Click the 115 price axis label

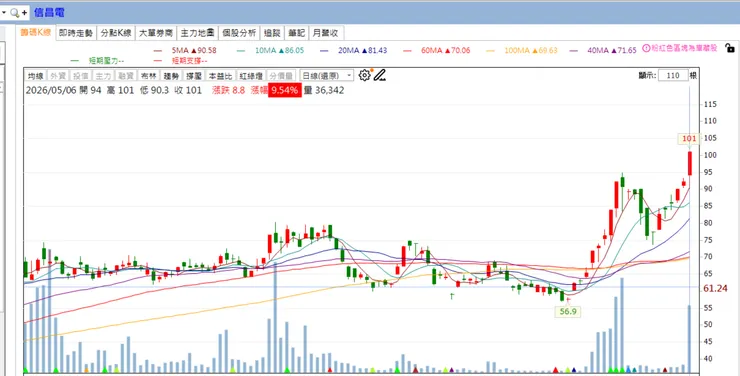[710, 104]
